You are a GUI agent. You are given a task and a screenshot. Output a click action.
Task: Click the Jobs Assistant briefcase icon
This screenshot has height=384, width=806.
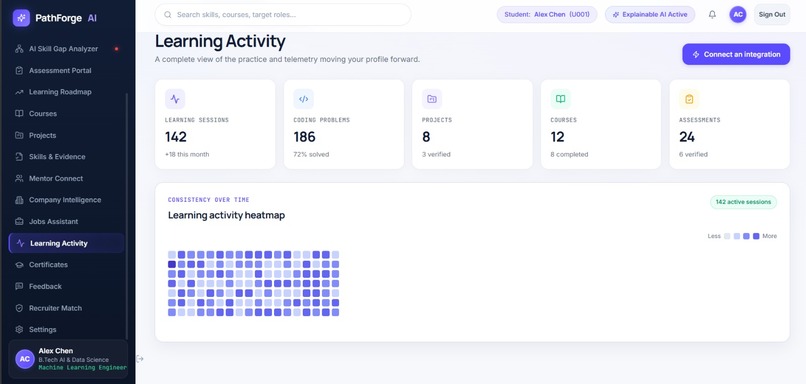19,222
